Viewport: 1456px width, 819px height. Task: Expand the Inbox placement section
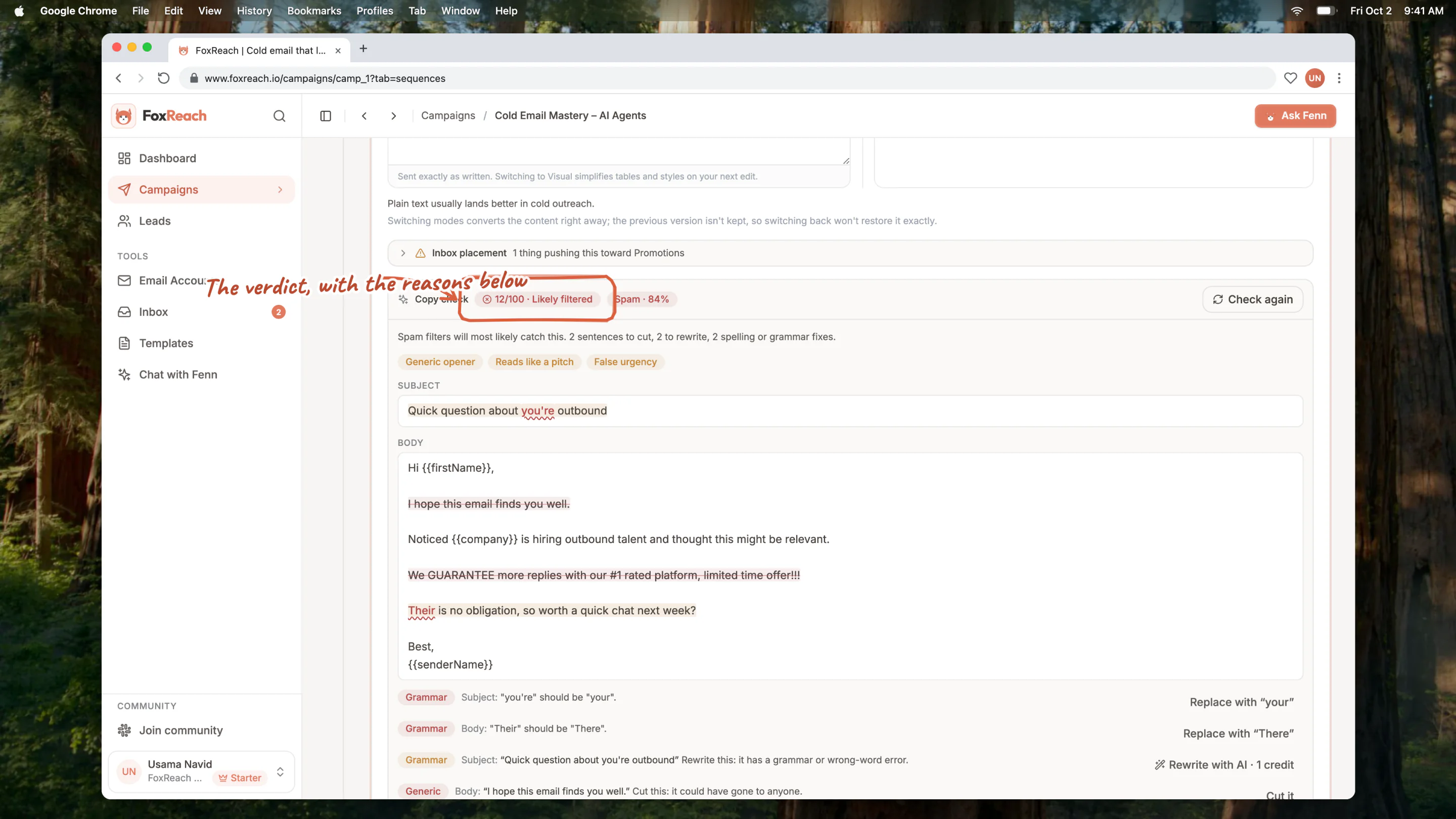coord(850,253)
